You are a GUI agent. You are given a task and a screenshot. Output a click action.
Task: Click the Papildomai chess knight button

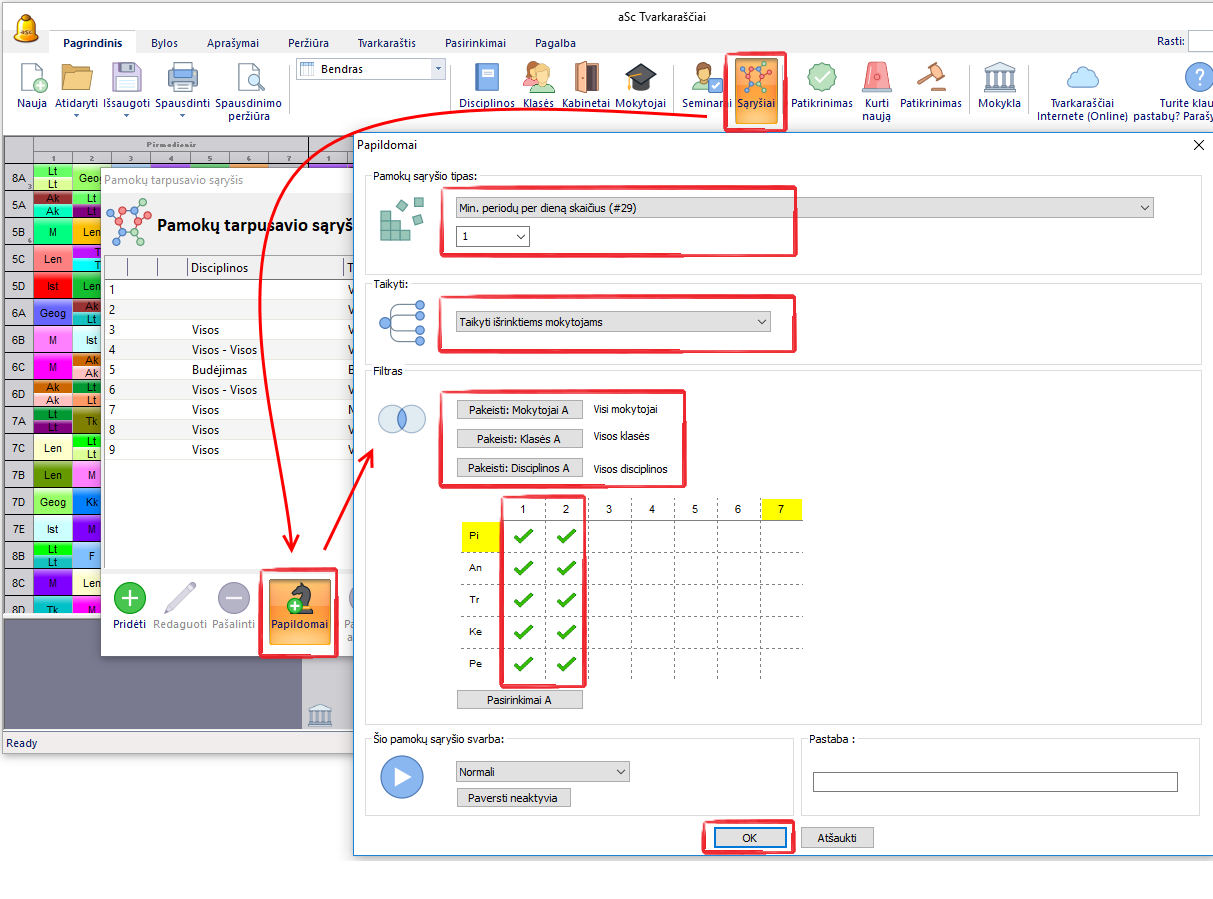[x=299, y=606]
